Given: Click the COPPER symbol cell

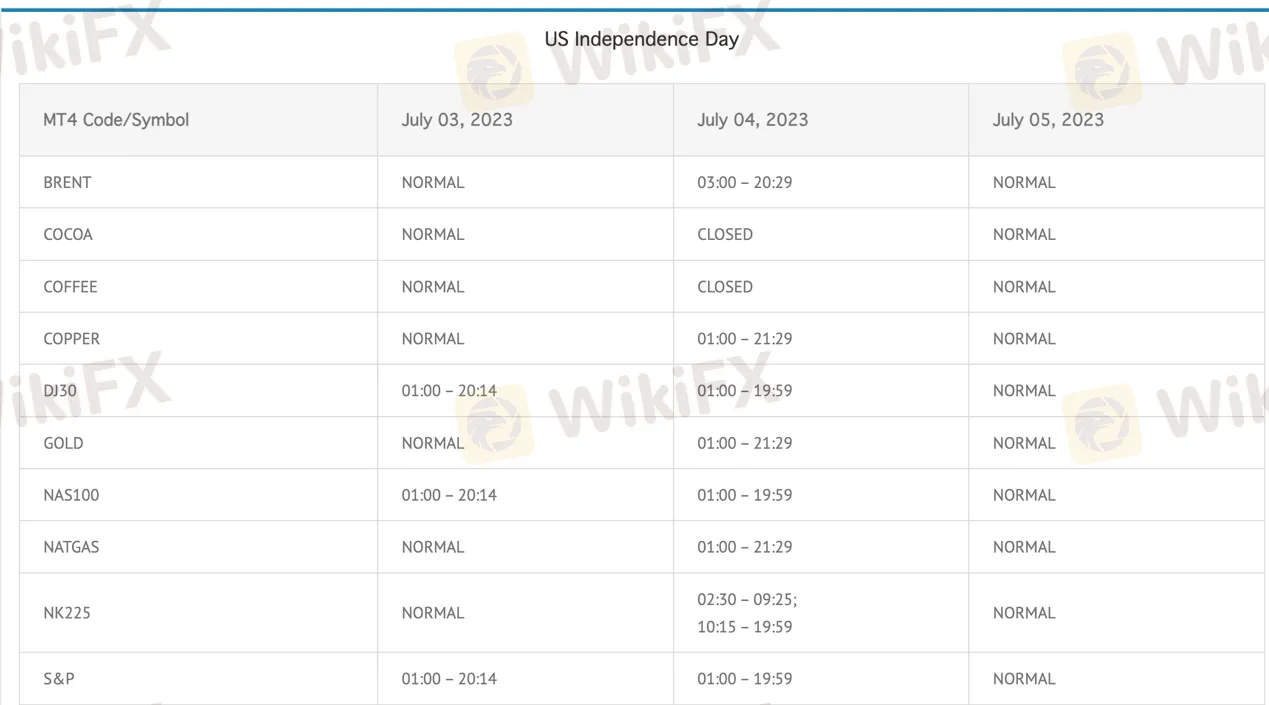Looking at the screenshot, I should (71, 339).
